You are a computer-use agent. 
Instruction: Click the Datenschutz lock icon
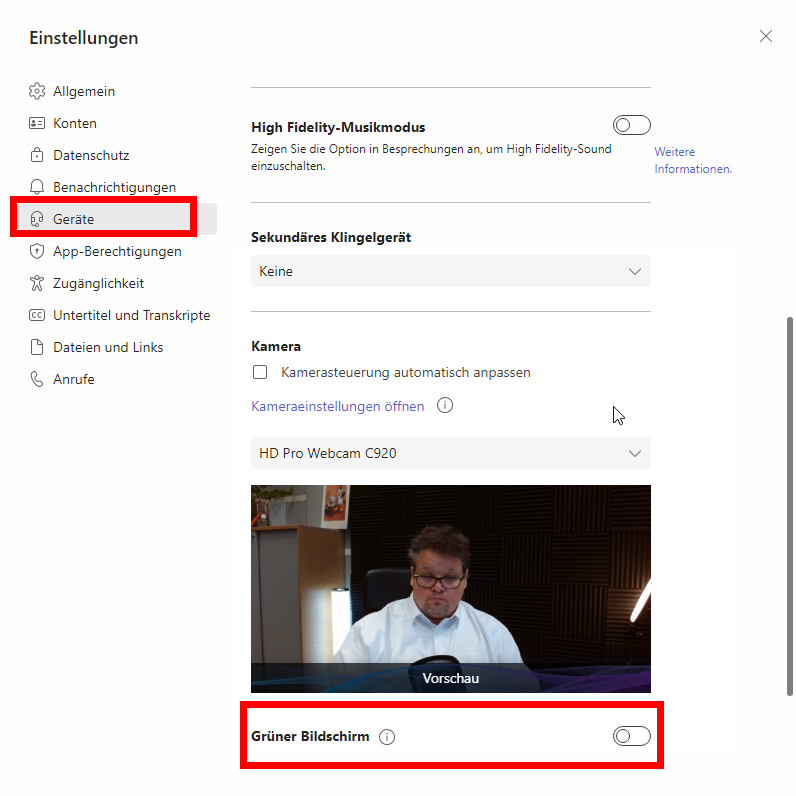(37, 155)
